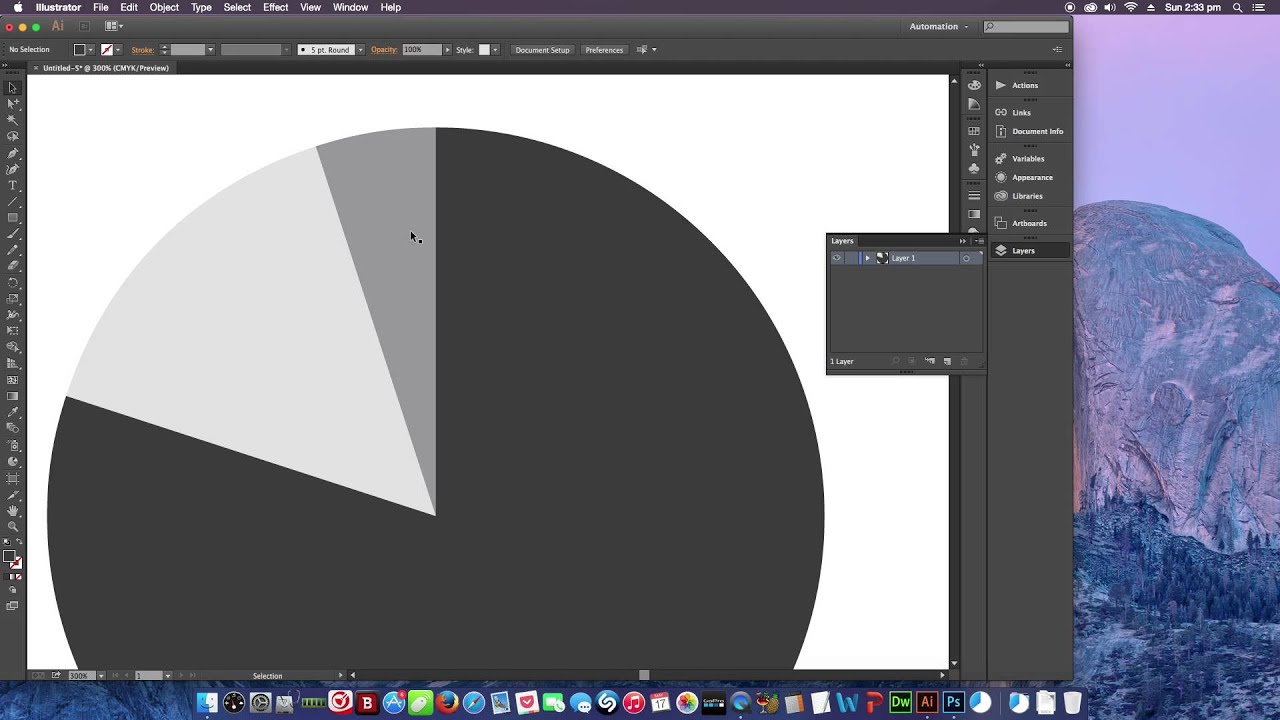Open the stroke weight dropdown
Screen dimensions: 1280x720
tap(210, 50)
